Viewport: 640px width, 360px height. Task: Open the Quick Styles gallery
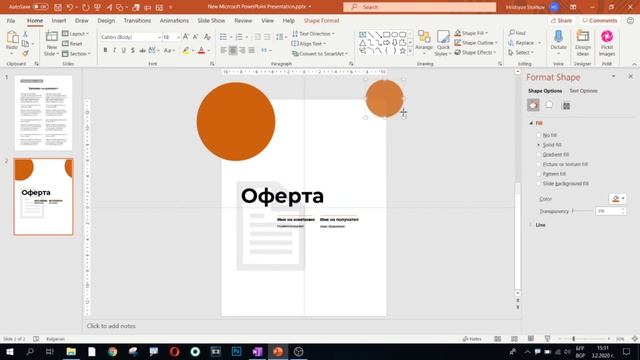[443, 42]
